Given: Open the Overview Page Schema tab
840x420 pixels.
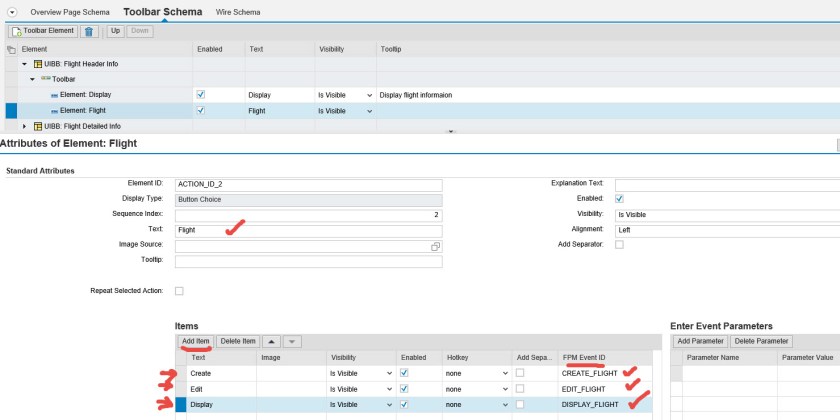Looking at the screenshot, I should point(71,12).
